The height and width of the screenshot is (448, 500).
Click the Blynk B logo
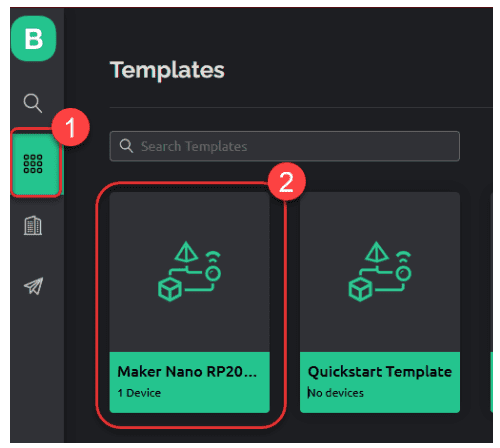33,39
